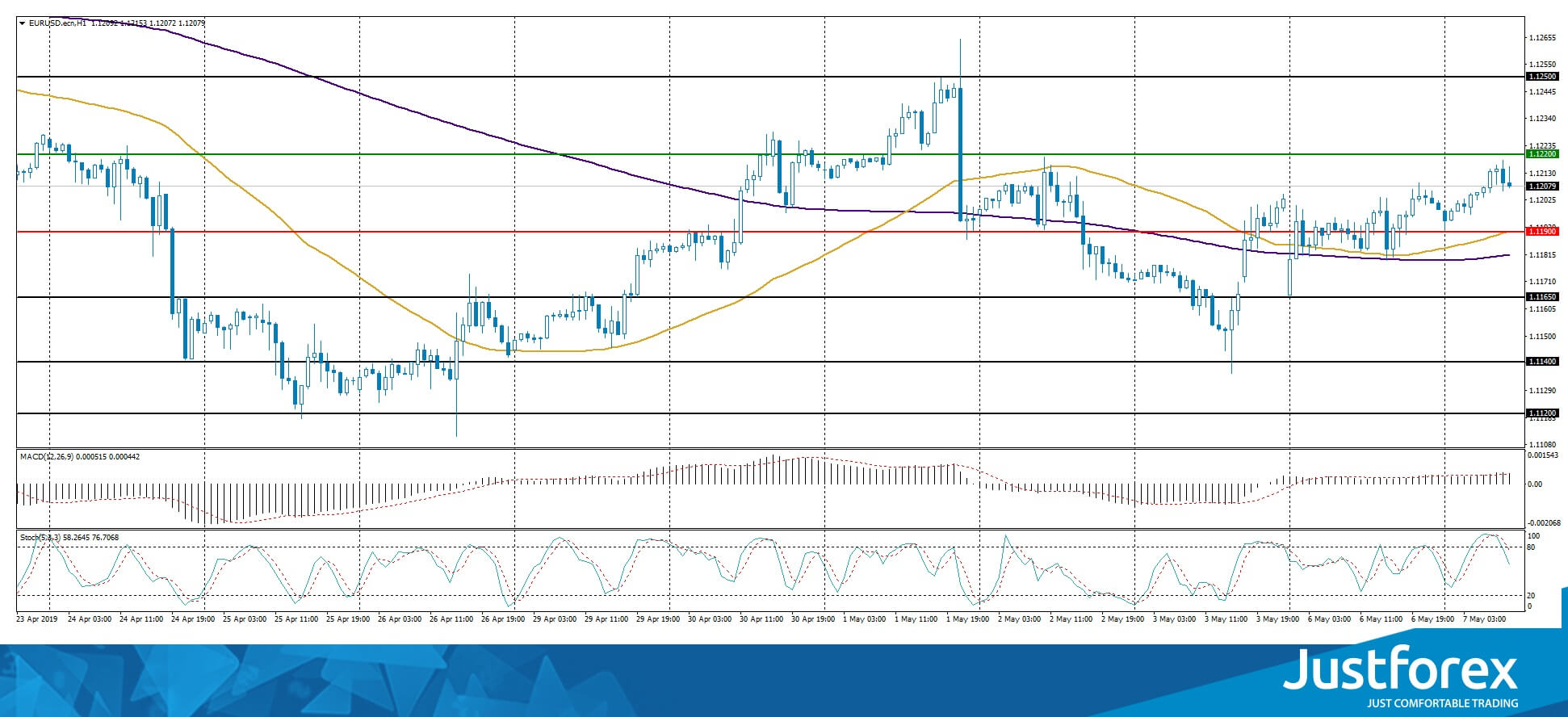This screenshot has width=1568, height=717.
Task: Click the 26 Apr 19:00 time label
Action: [x=502, y=619]
